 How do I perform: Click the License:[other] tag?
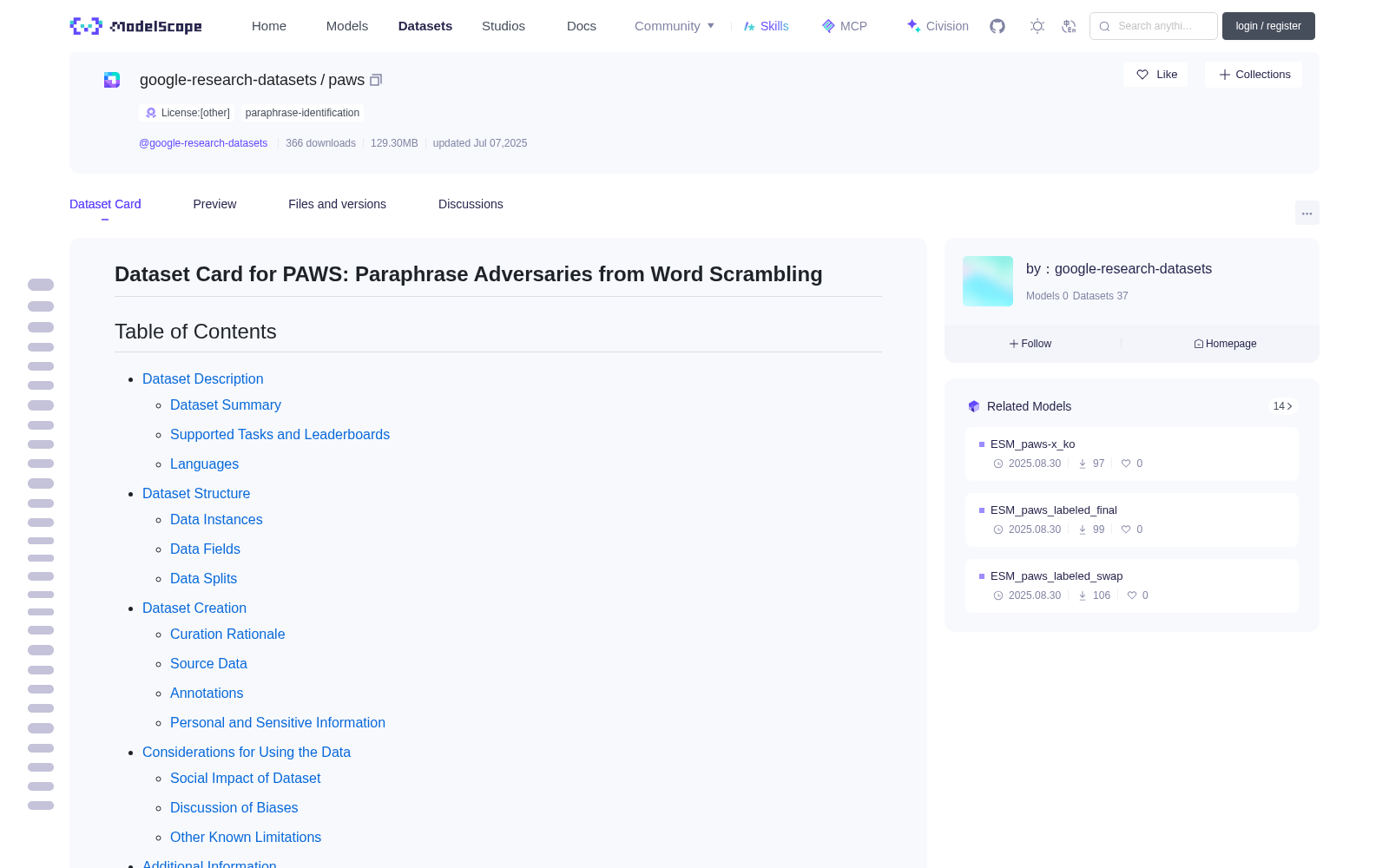pos(187,113)
